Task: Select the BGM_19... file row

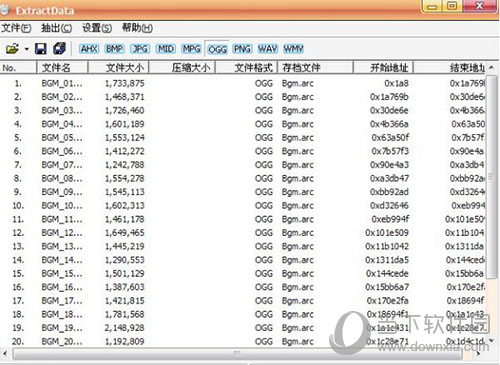Action: coord(243,328)
